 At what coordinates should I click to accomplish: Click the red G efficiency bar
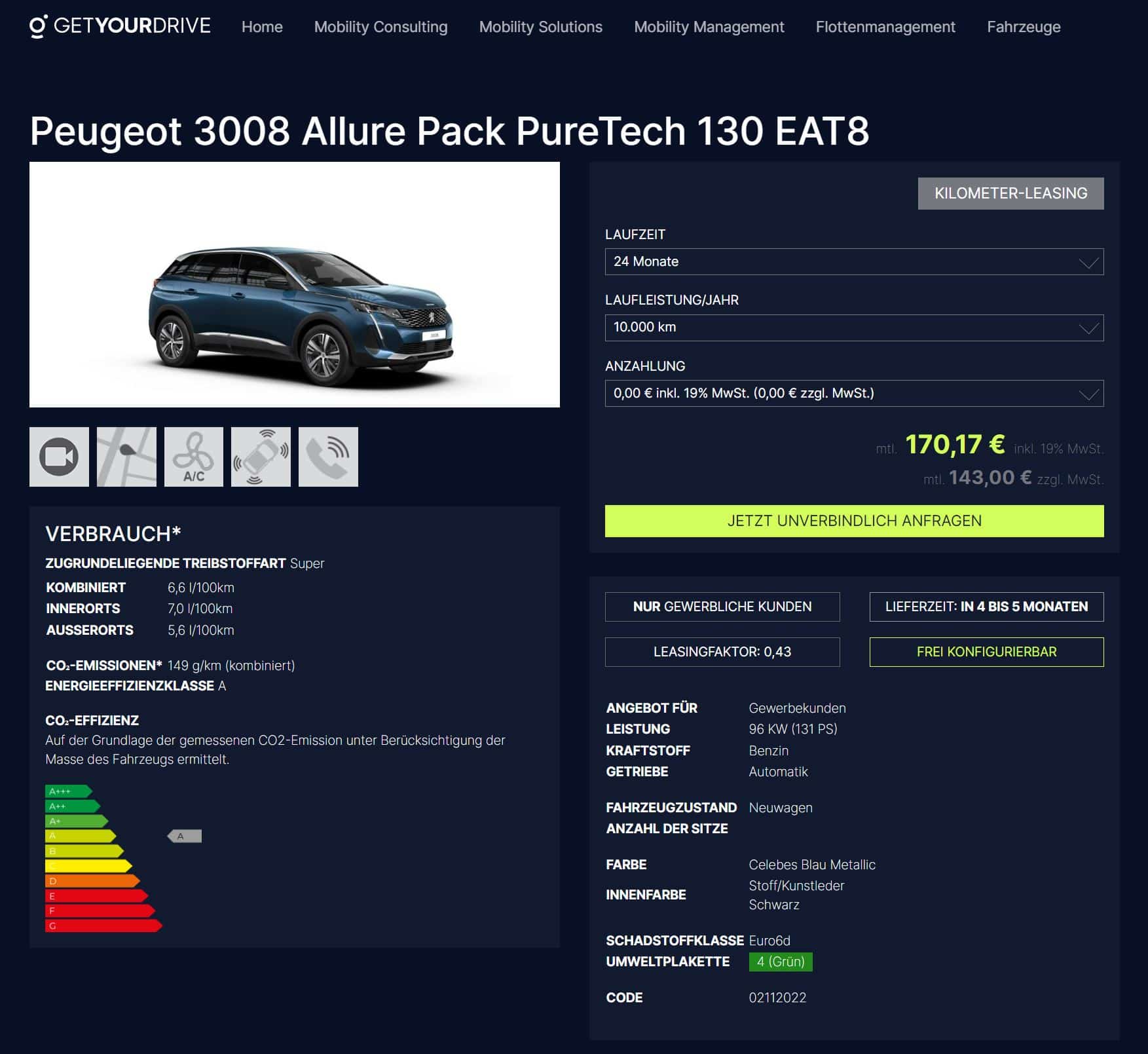click(x=103, y=926)
